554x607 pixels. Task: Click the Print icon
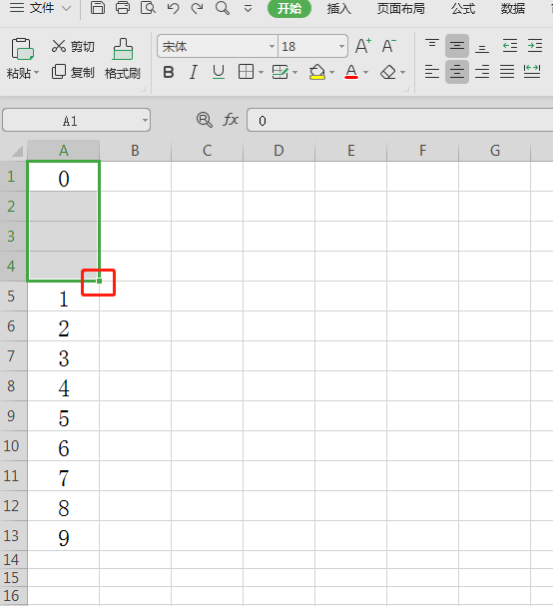click(123, 8)
